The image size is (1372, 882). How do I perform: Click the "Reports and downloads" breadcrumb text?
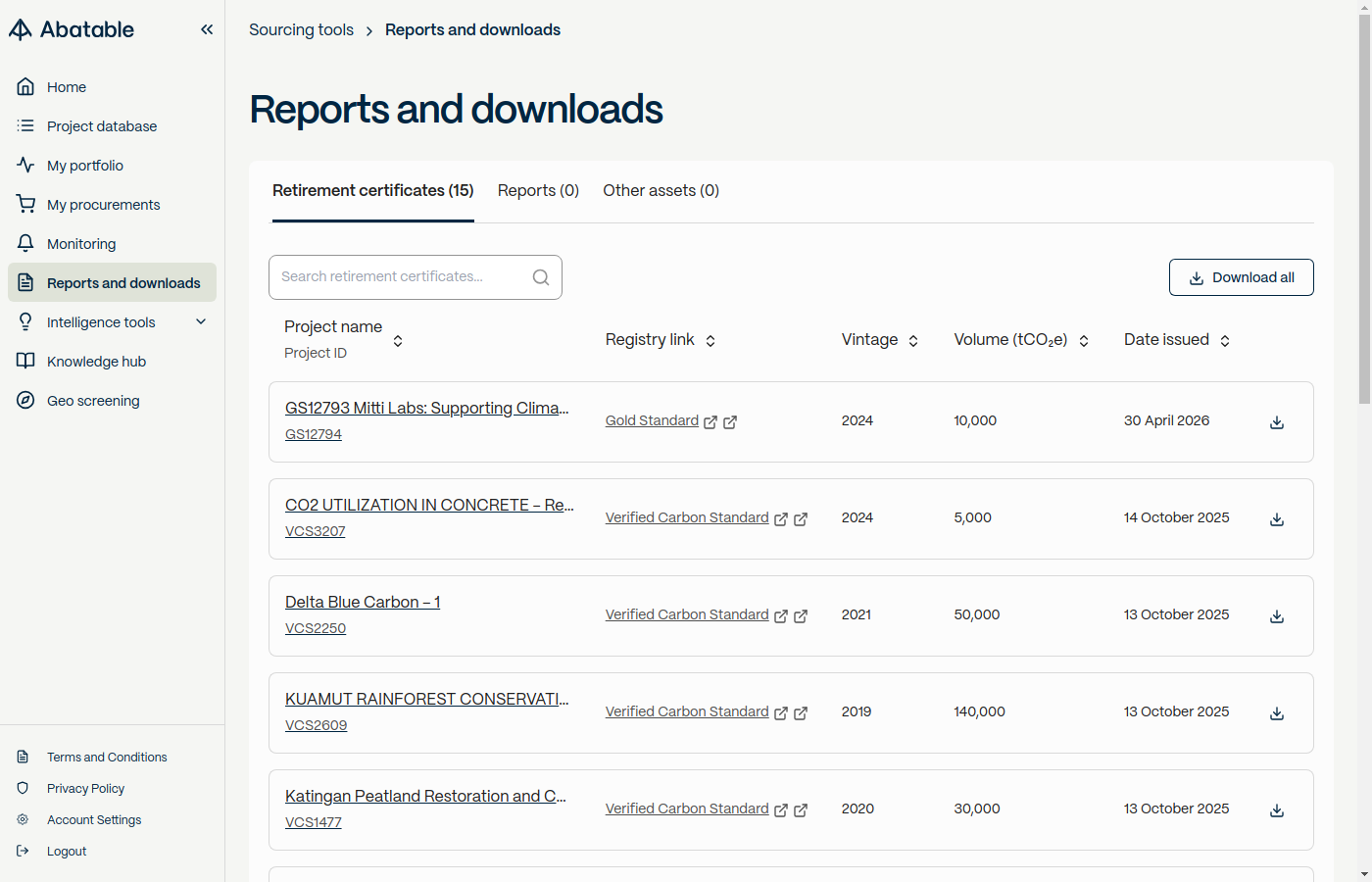coord(472,29)
